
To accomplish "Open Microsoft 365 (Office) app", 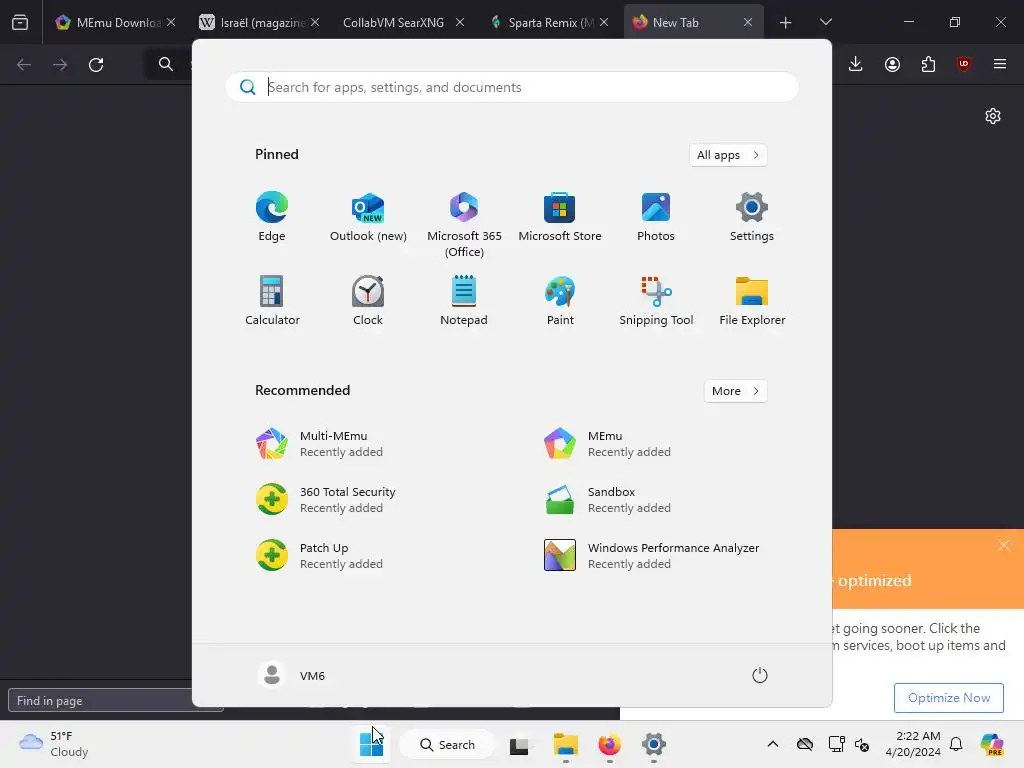I will click(x=464, y=225).
